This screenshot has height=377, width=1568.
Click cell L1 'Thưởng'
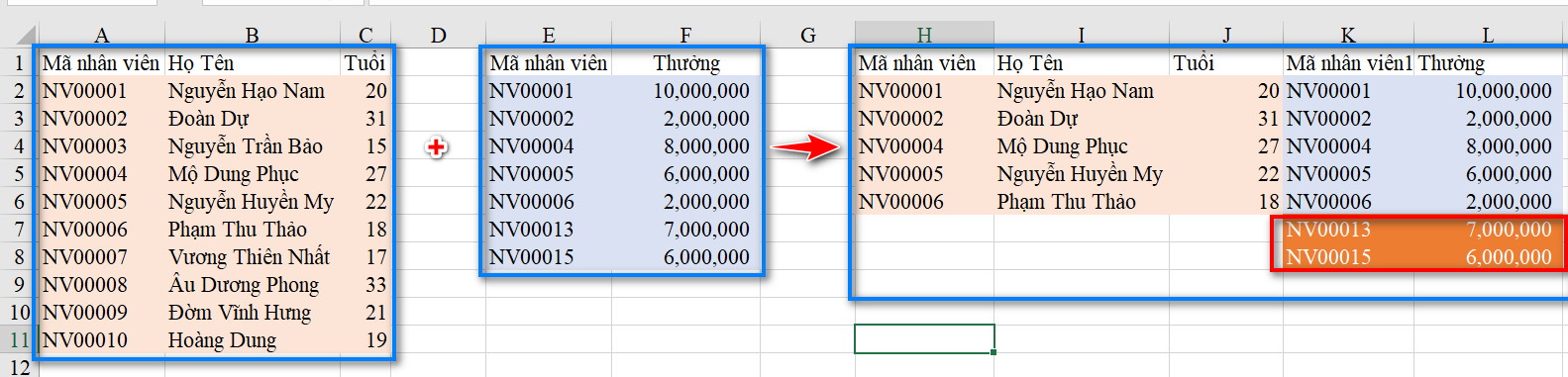(1488, 63)
